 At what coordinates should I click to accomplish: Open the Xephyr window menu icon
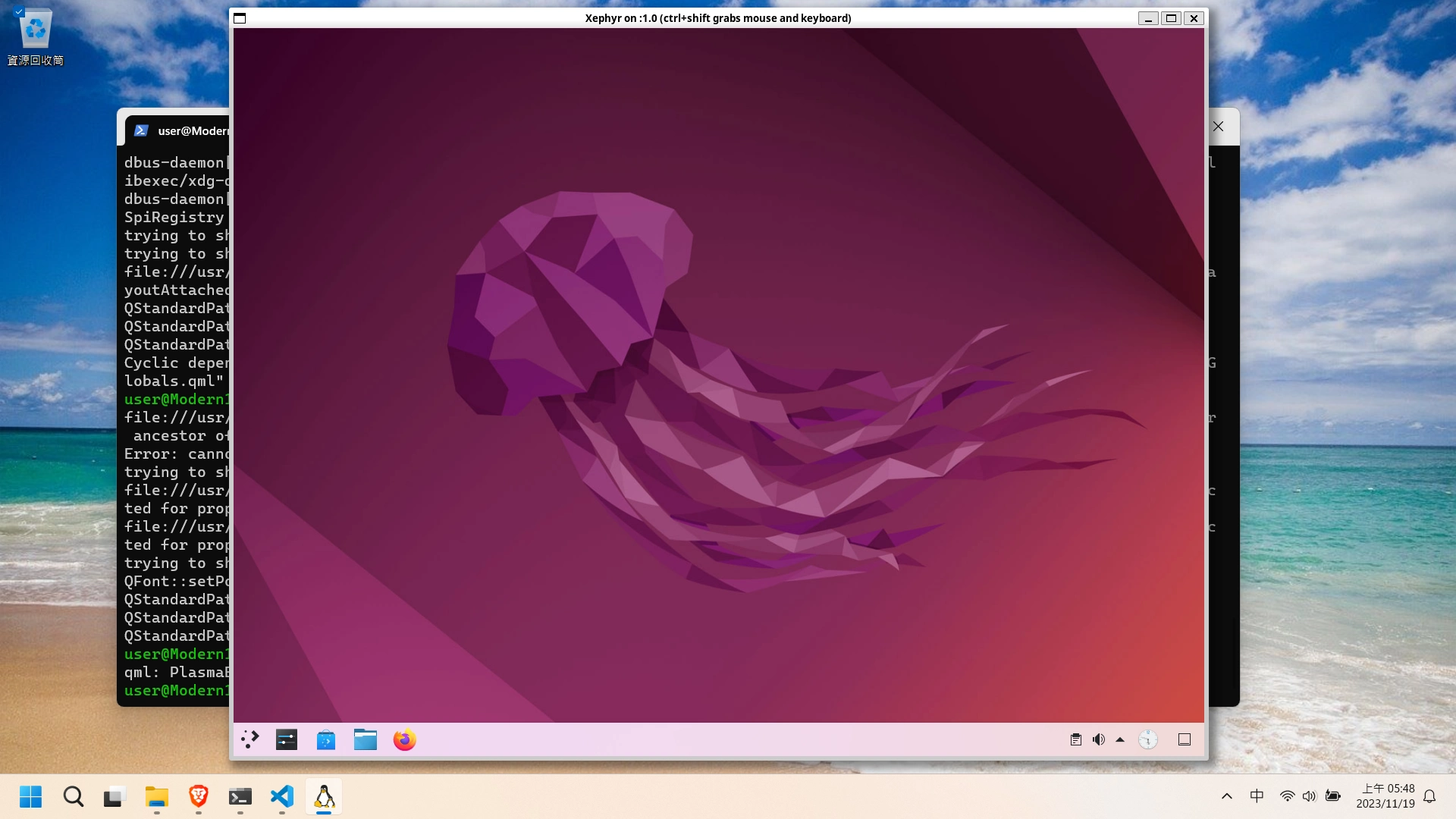click(240, 18)
